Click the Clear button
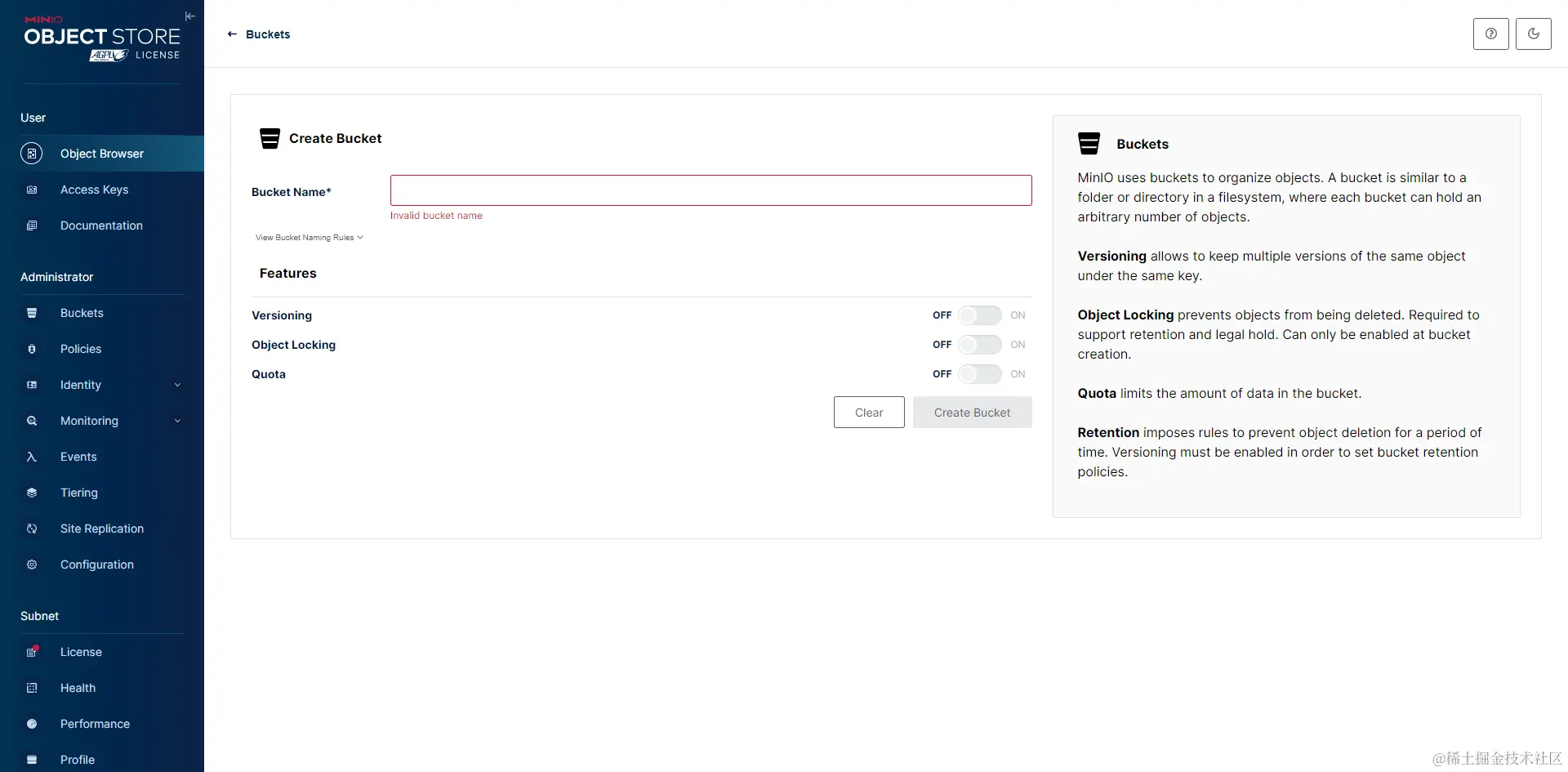 click(869, 413)
